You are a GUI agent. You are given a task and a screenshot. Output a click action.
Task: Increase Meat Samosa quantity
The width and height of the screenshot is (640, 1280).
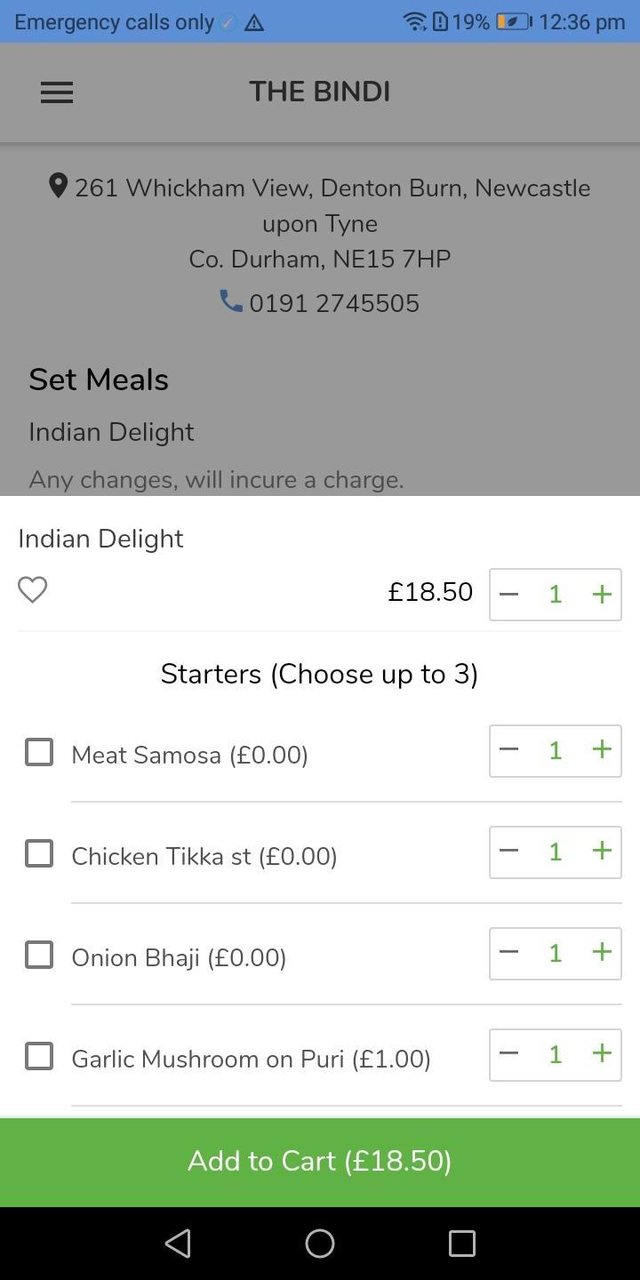601,750
